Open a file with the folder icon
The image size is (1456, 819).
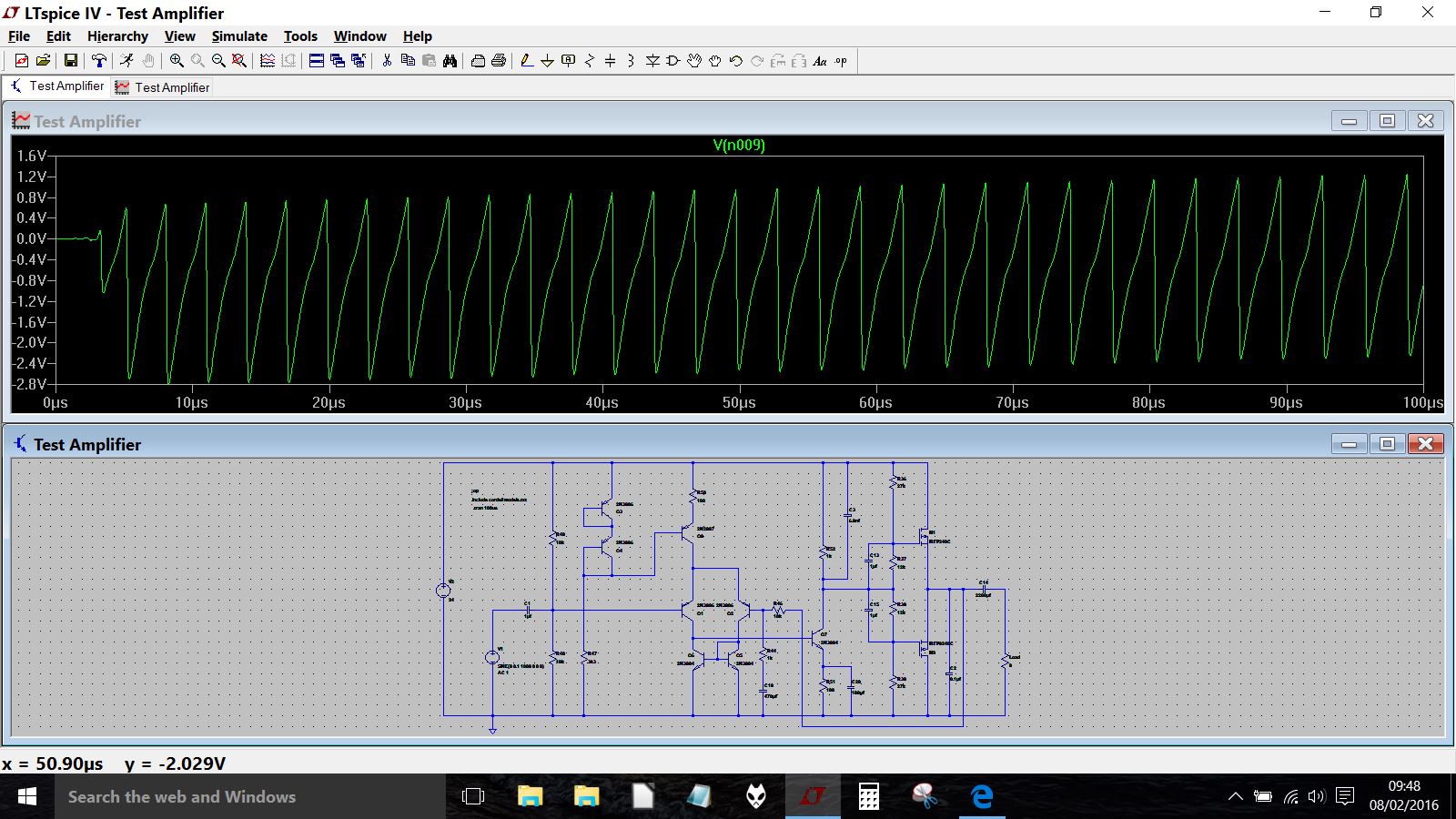(43, 61)
